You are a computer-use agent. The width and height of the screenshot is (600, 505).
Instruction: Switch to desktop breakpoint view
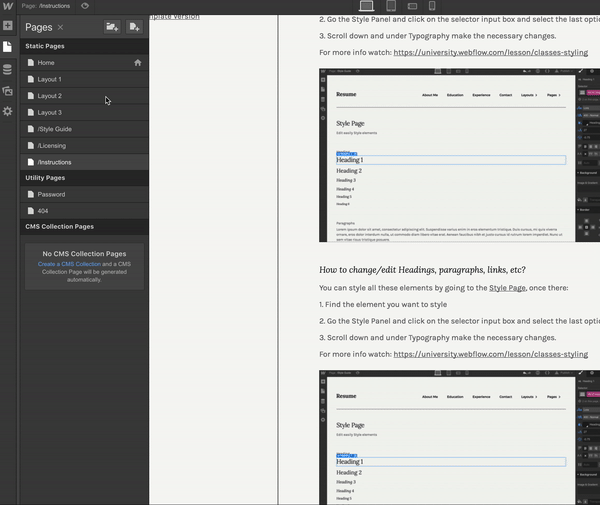[366, 6]
